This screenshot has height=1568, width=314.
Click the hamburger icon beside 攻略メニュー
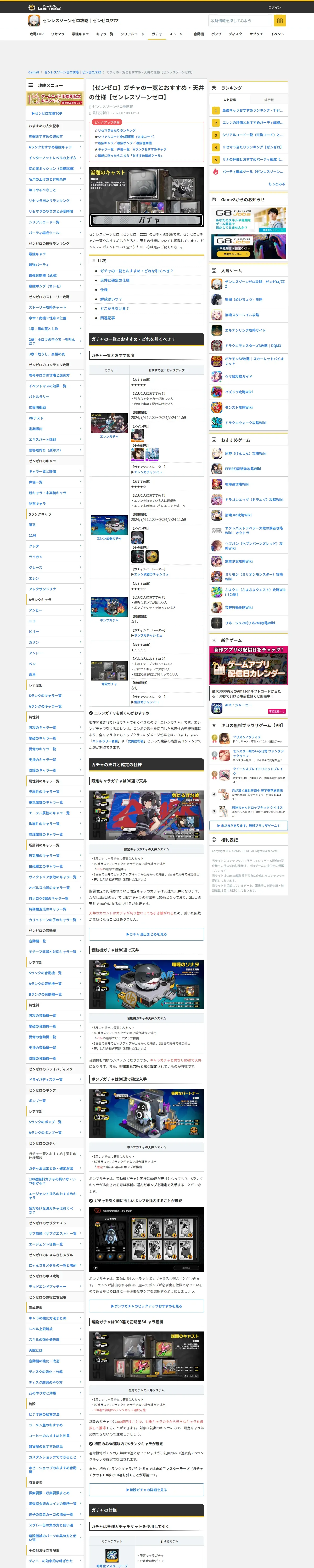pyautogui.click(x=31, y=85)
